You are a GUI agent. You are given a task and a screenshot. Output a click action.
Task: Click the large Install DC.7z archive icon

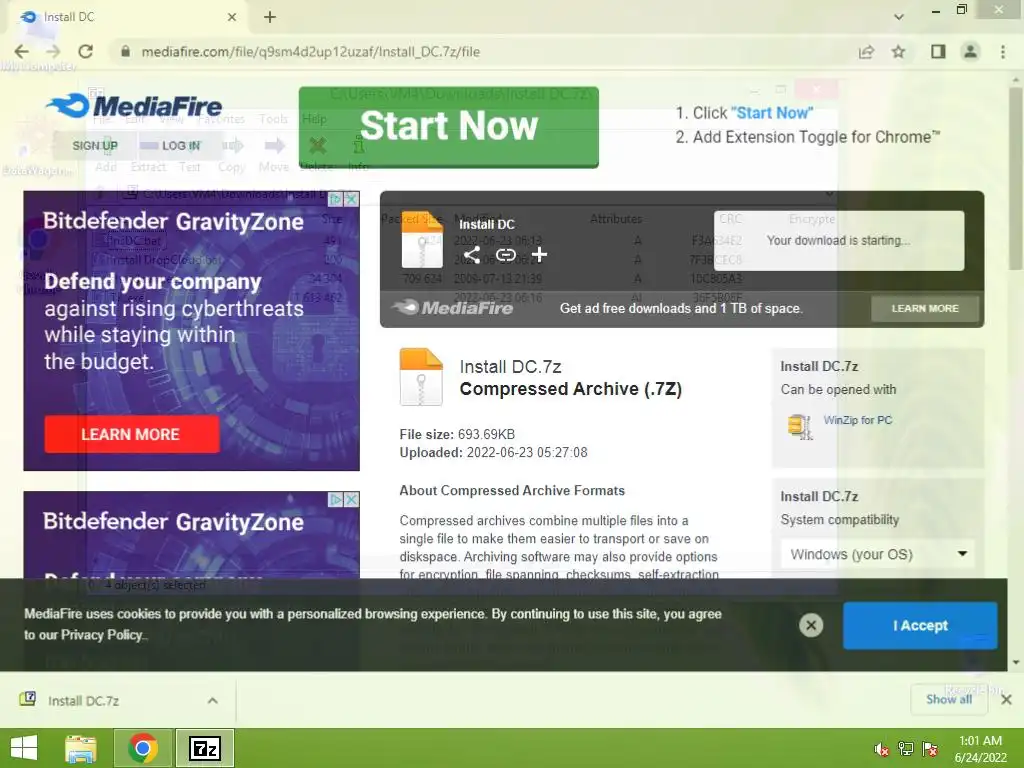pos(421,377)
